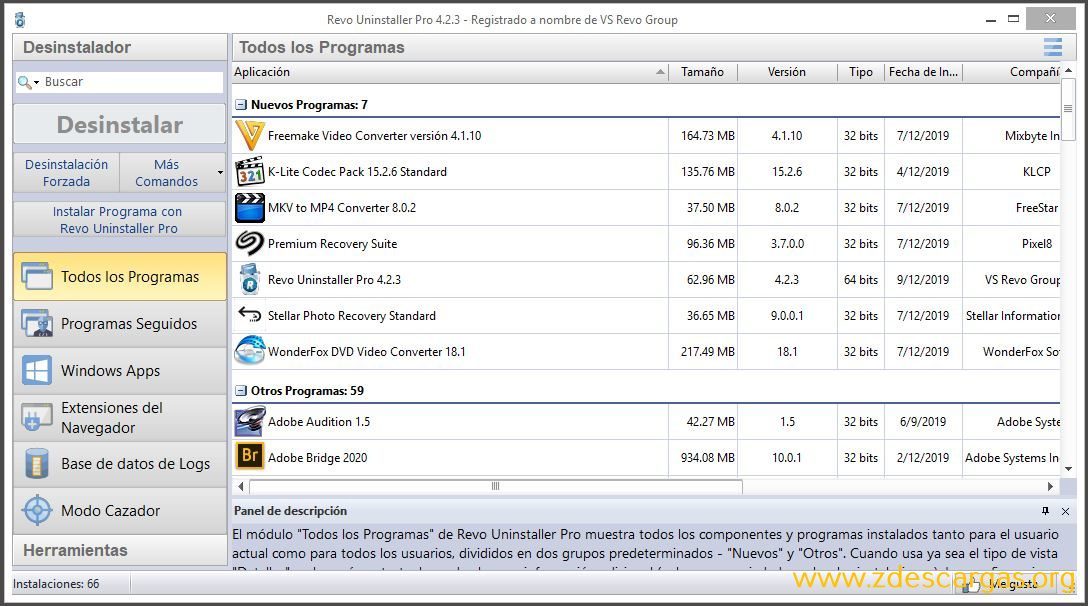Screen dimensions: 1088x606
Task: Click the sort arrow in the Aplicación column
Action: (660, 71)
